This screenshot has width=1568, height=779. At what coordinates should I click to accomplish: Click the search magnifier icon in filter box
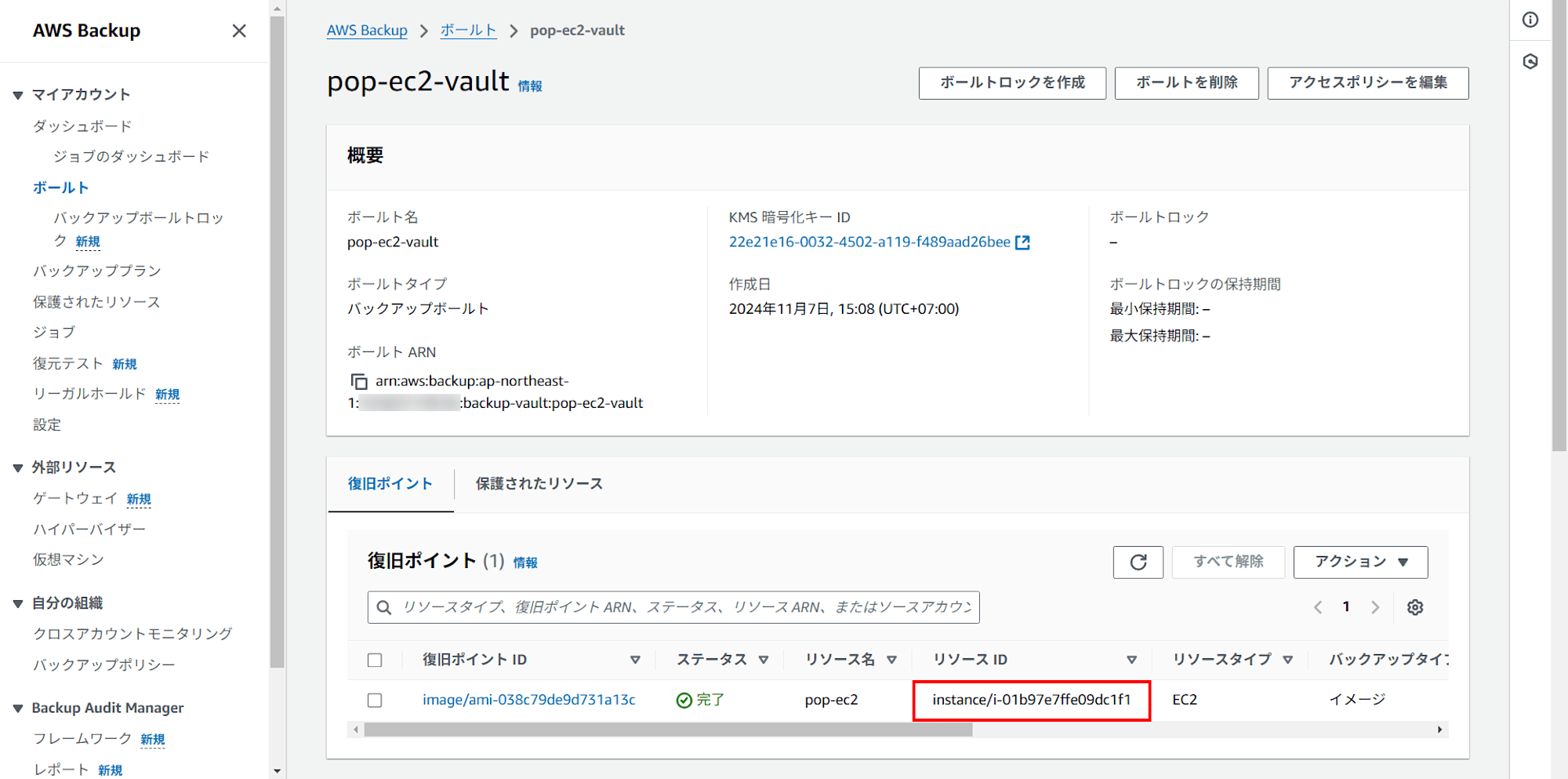click(x=384, y=607)
